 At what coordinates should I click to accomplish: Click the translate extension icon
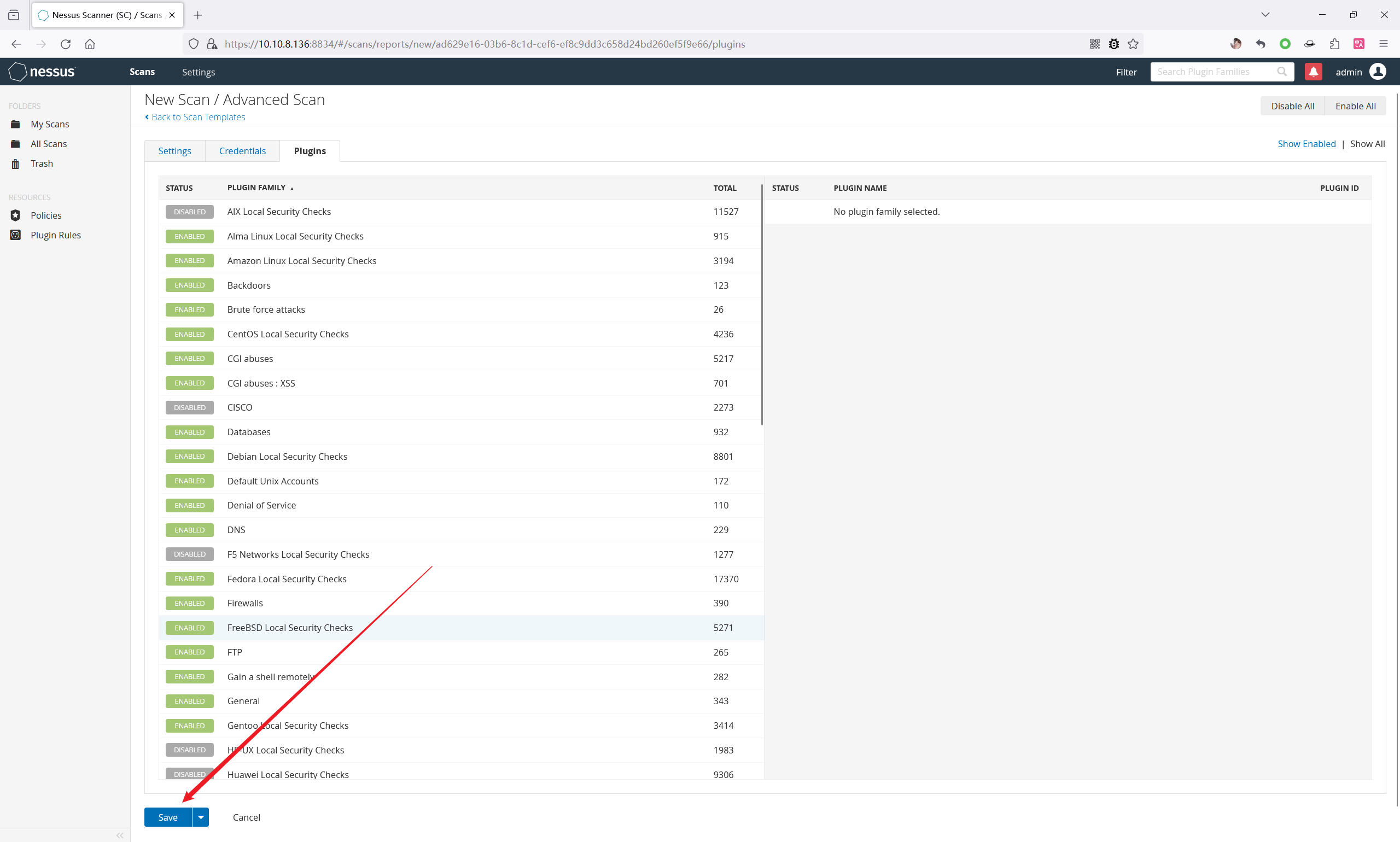(x=1358, y=44)
